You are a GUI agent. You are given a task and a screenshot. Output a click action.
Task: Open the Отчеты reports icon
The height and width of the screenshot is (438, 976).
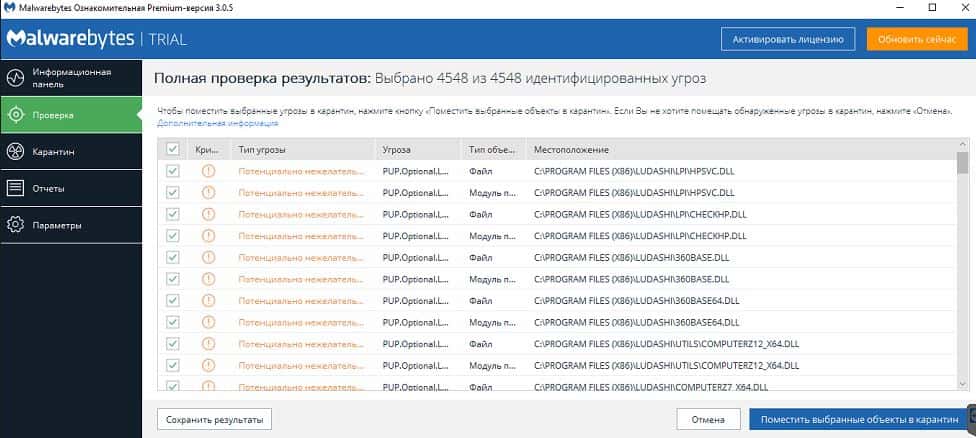click(x=16, y=188)
